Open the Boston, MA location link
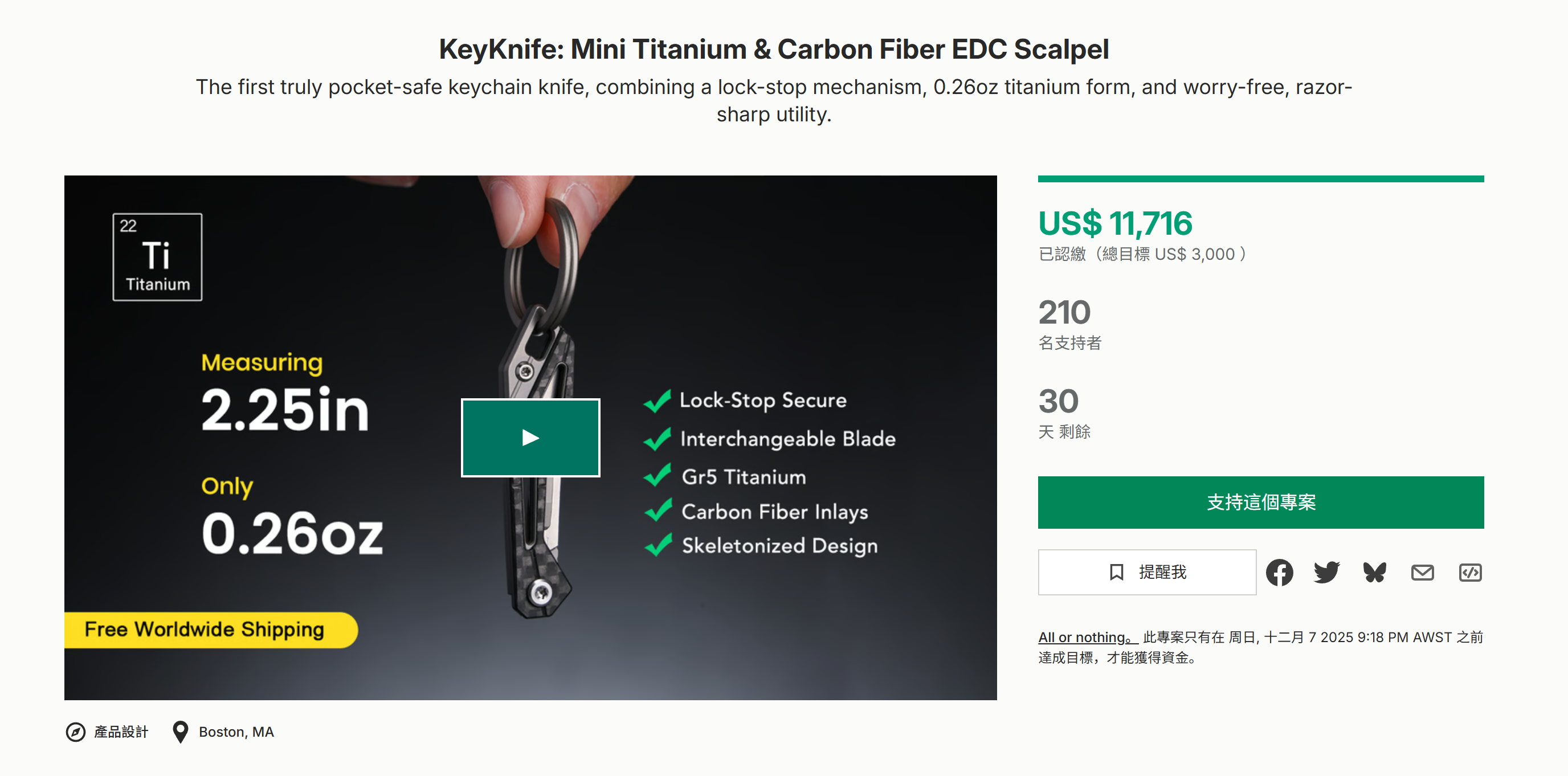Viewport: 1568px width, 776px height. coord(236,732)
